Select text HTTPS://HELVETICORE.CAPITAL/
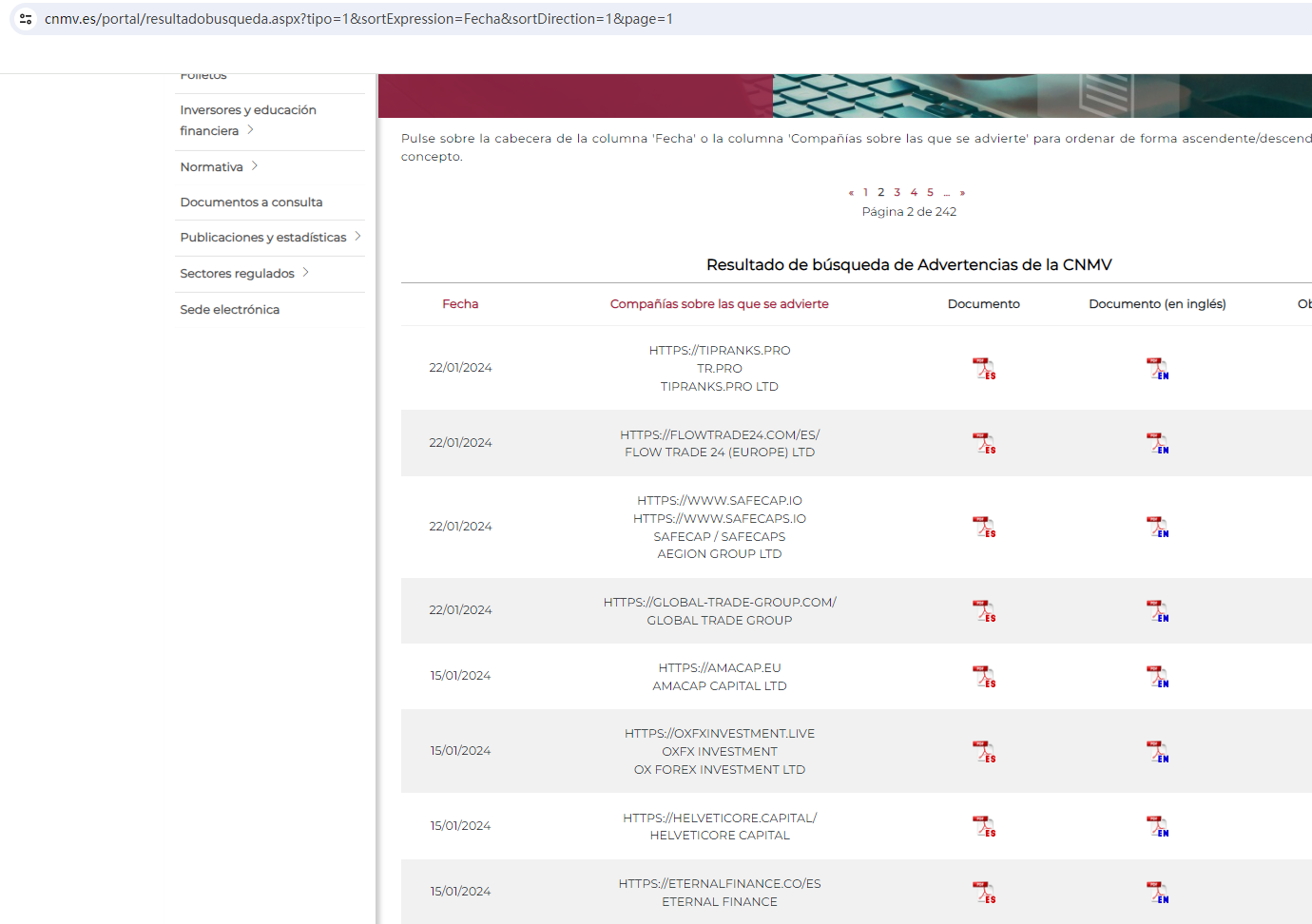 [720, 818]
